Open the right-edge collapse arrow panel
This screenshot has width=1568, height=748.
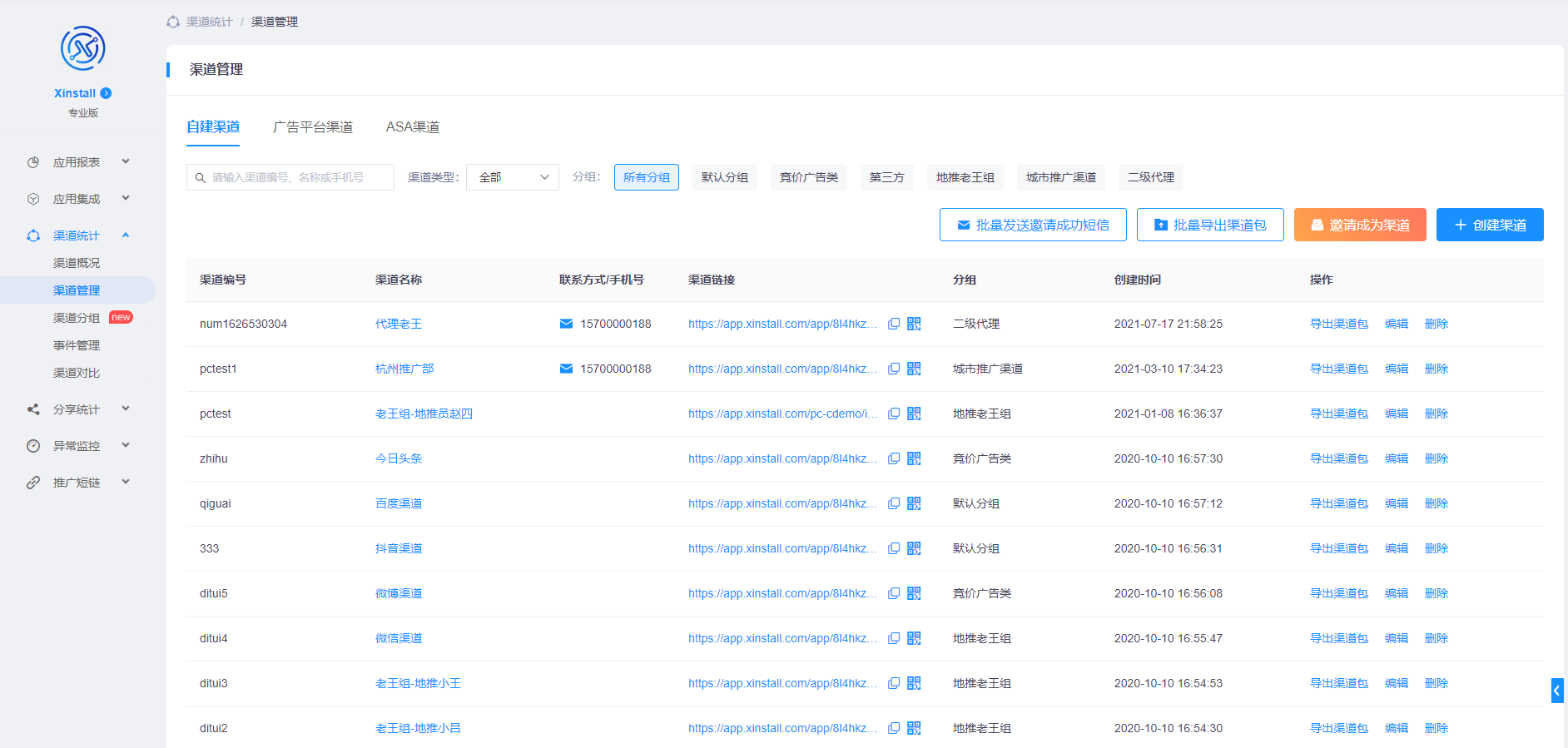click(x=1556, y=691)
